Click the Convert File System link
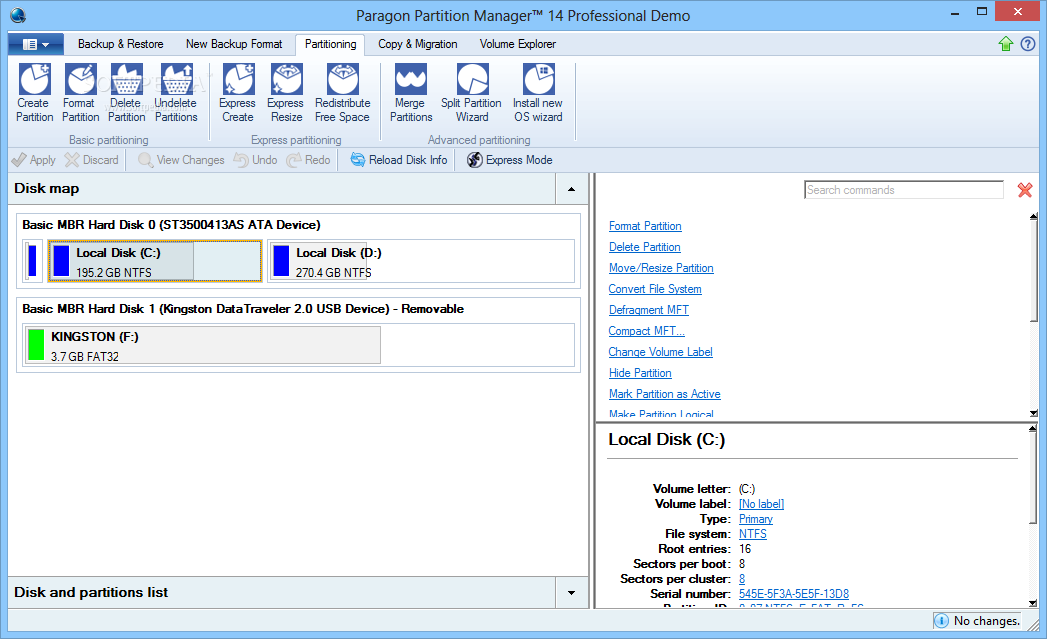This screenshot has width=1047, height=639. [x=655, y=289]
